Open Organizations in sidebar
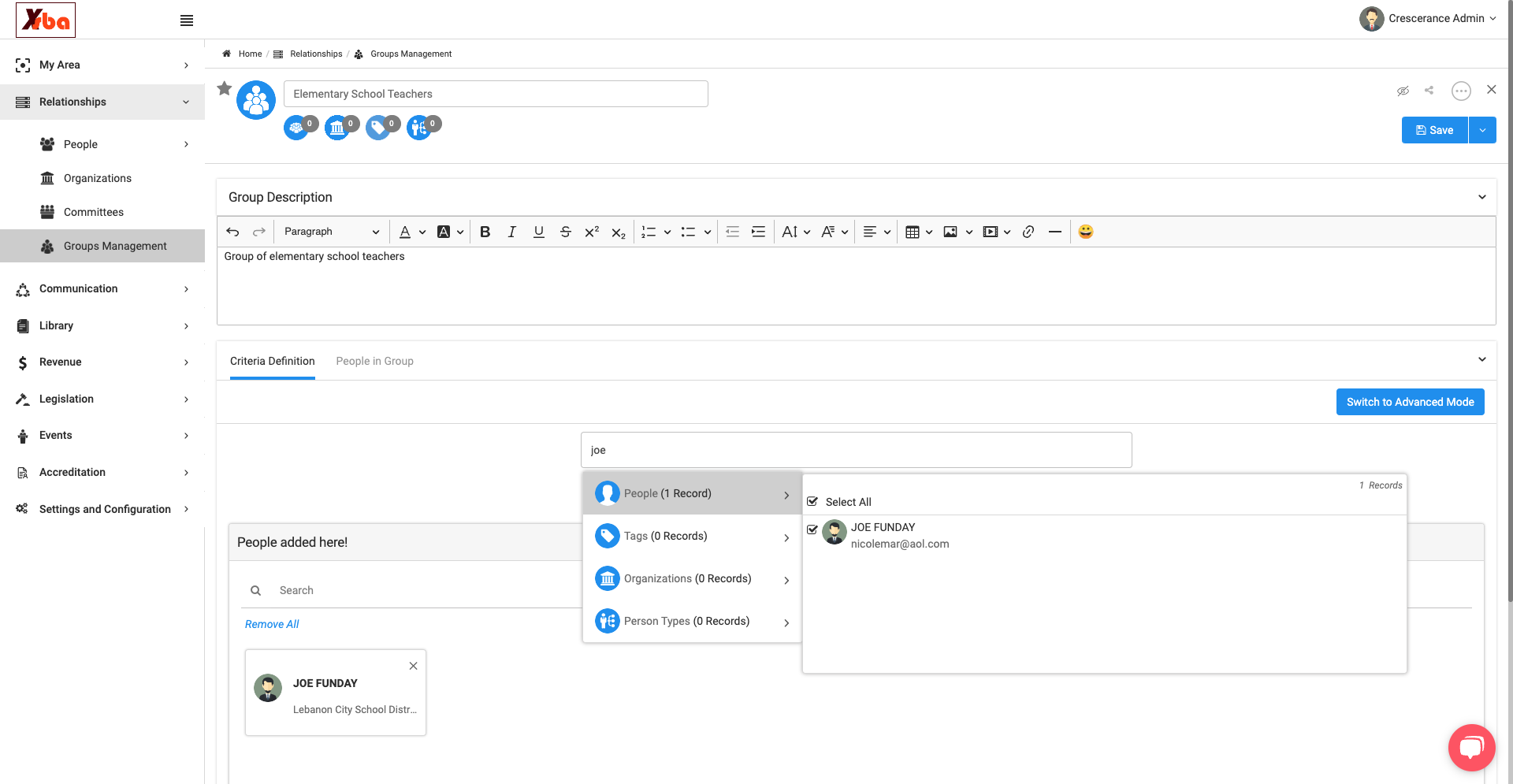This screenshot has width=1513, height=784. point(98,178)
